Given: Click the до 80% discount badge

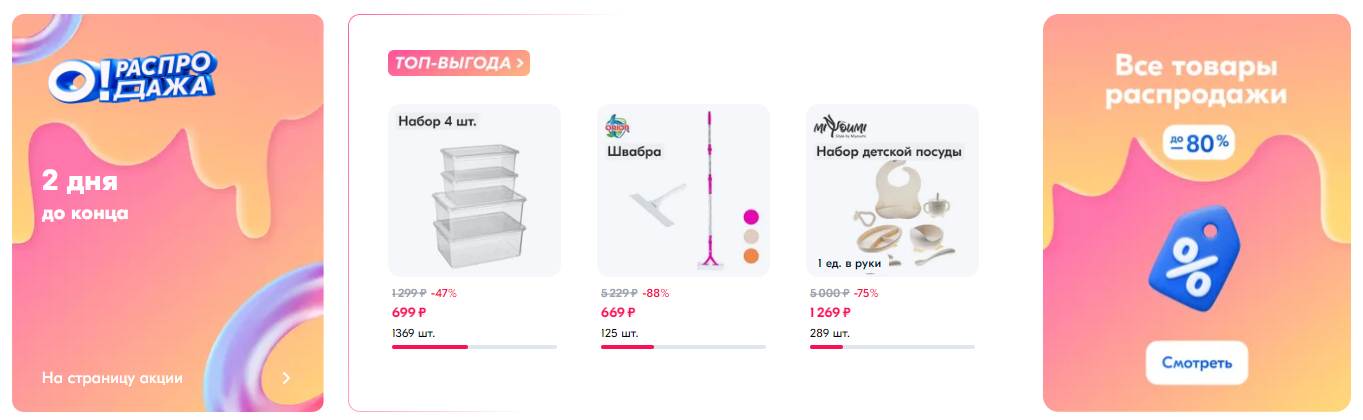Looking at the screenshot, I should pos(1197,144).
